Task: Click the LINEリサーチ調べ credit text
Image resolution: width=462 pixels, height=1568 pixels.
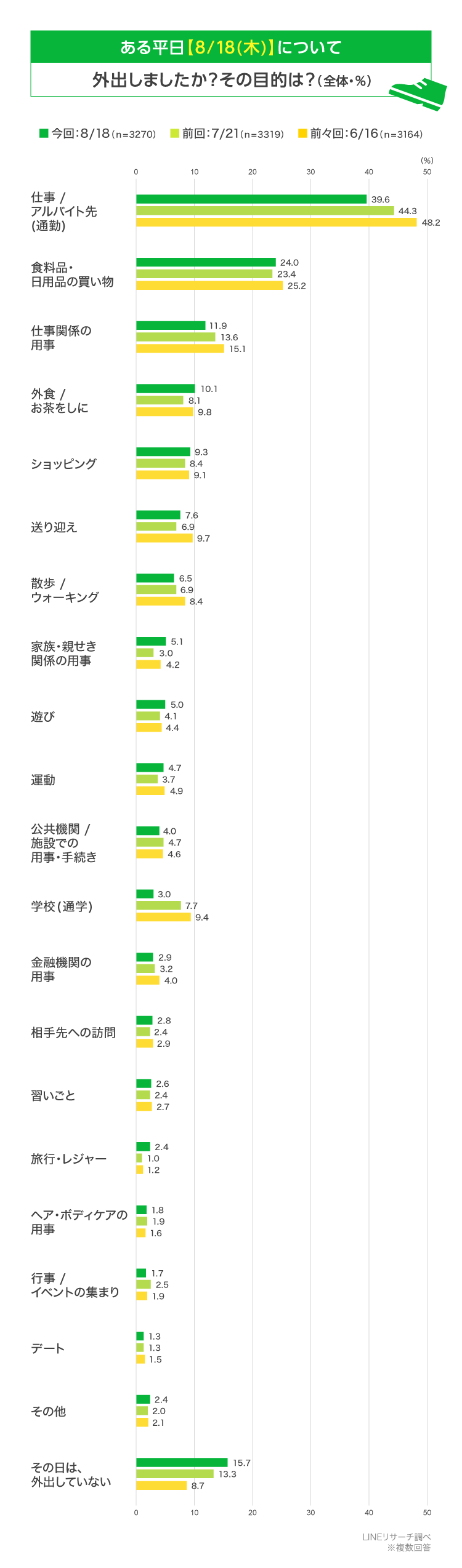Action: pos(396,1537)
